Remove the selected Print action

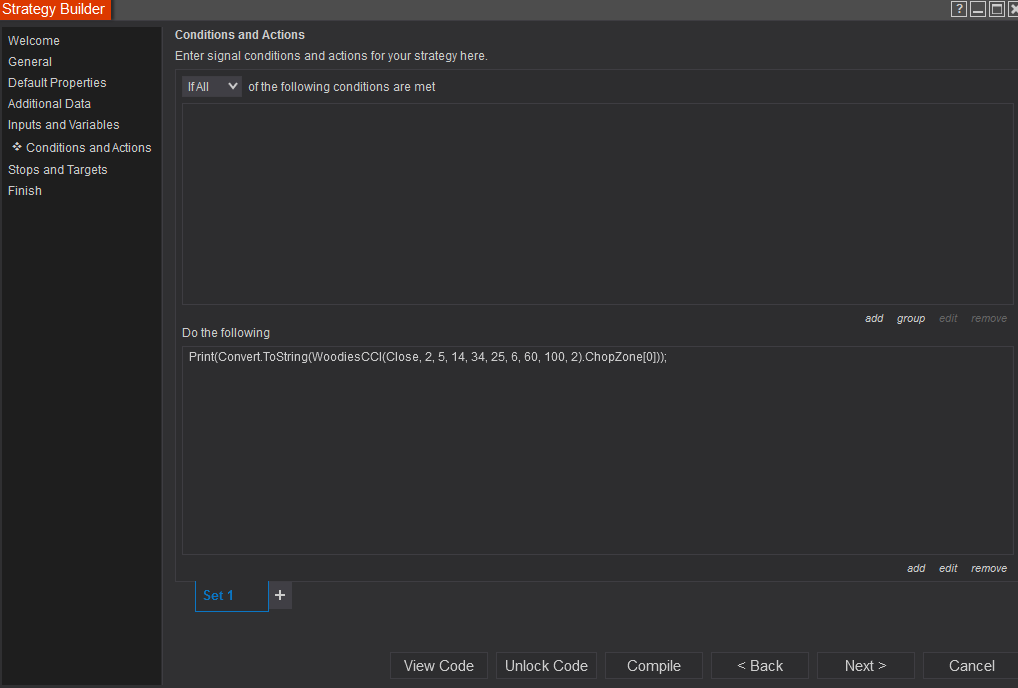[x=988, y=569]
